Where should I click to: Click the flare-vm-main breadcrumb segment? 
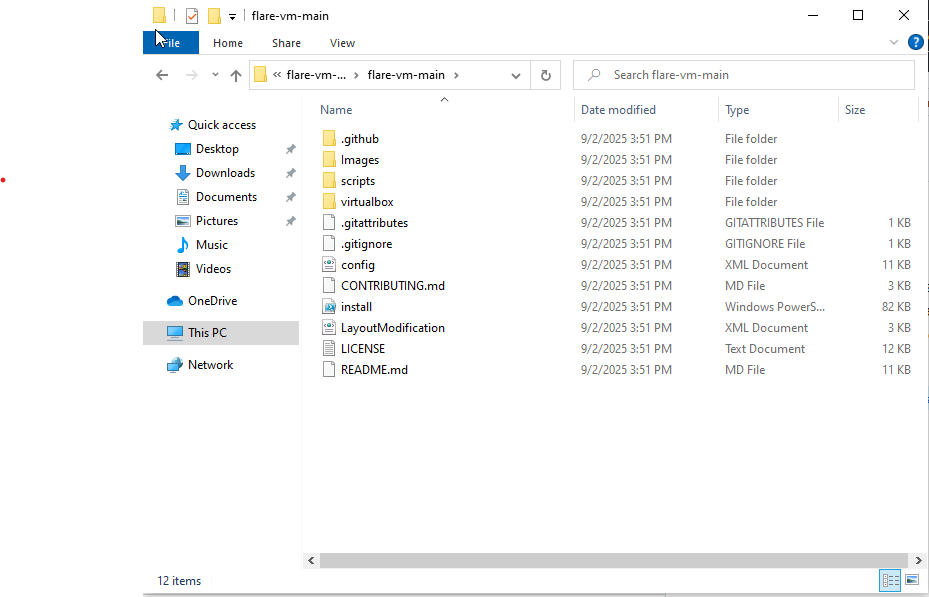pos(406,75)
